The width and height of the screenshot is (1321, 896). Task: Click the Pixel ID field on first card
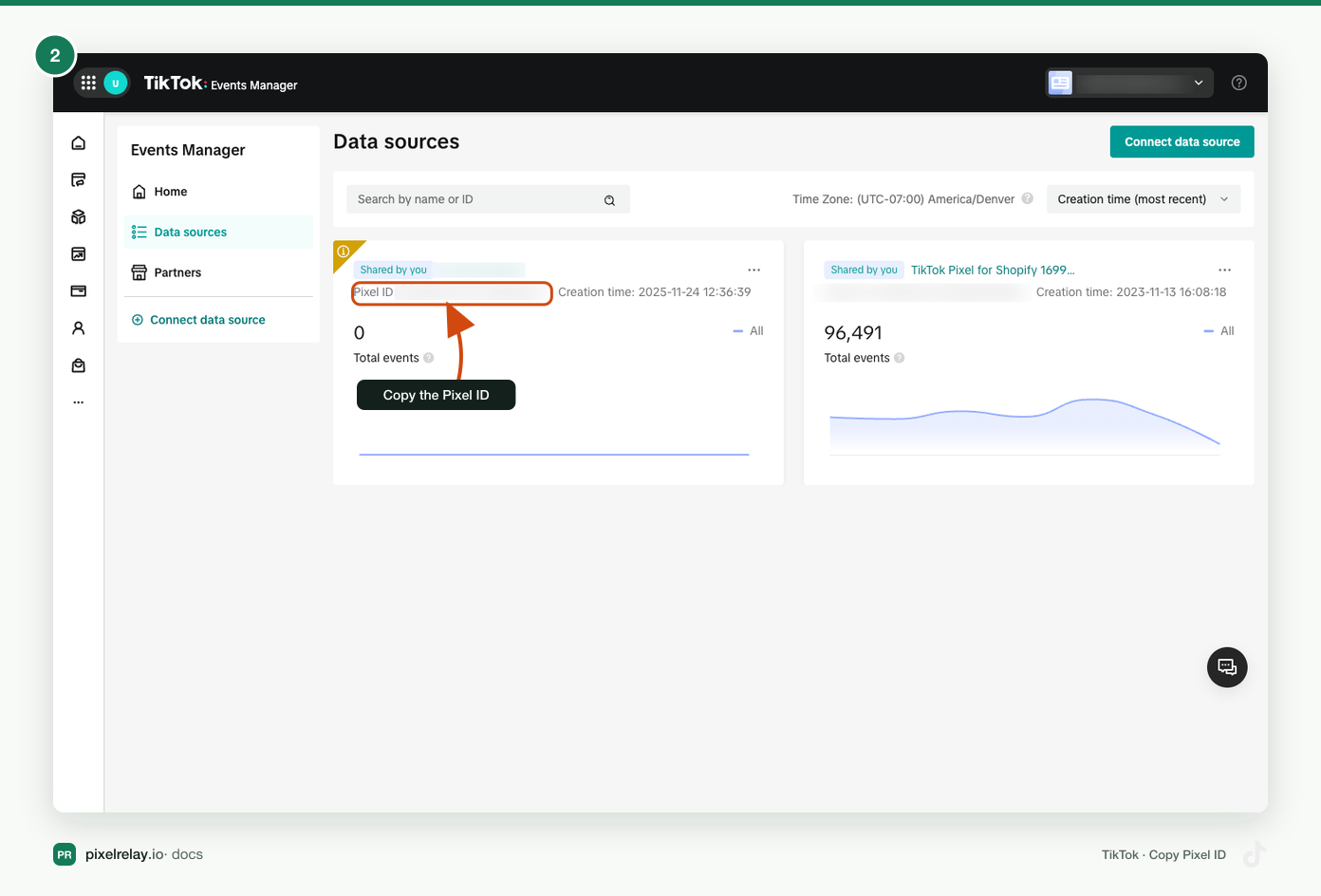(x=452, y=293)
